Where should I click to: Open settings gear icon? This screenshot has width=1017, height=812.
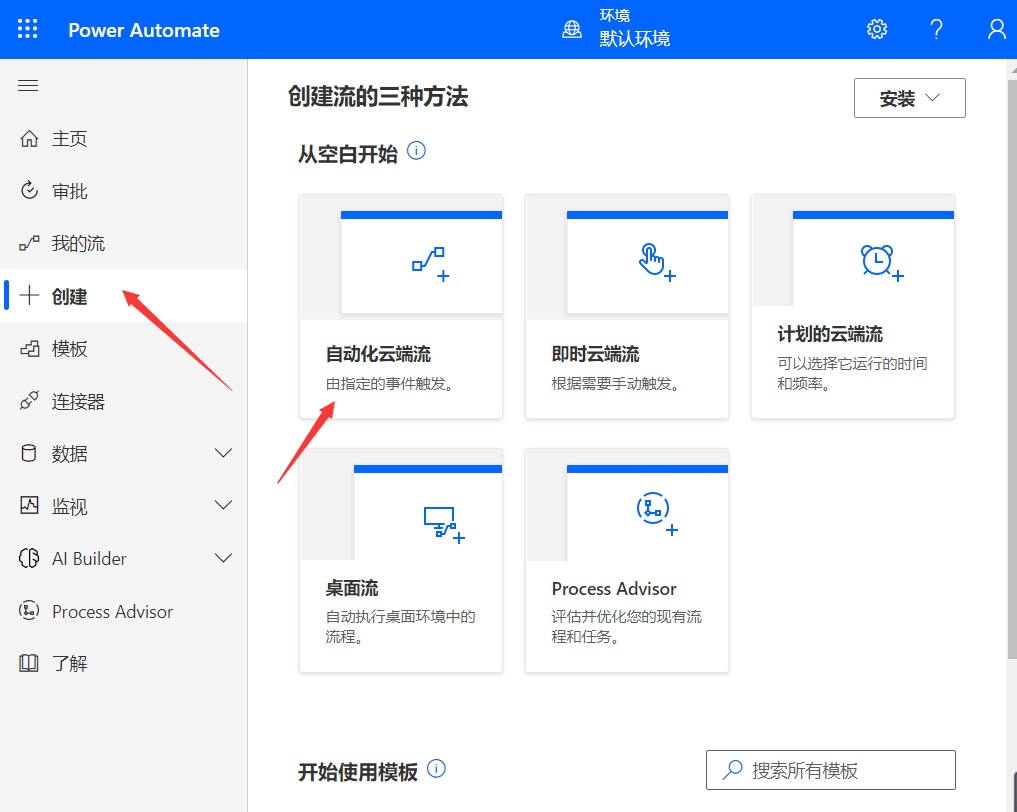click(877, 29)
